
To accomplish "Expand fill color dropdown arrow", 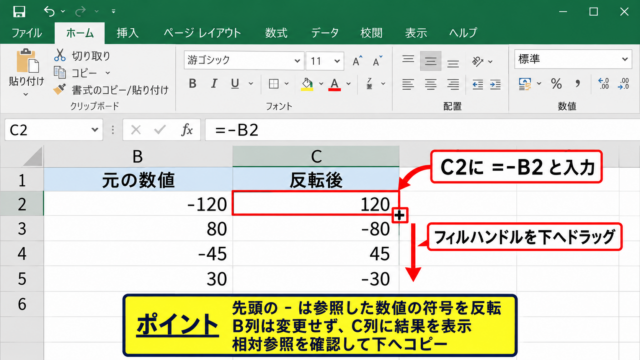I will pyautogui.click(x=321, y=84).
